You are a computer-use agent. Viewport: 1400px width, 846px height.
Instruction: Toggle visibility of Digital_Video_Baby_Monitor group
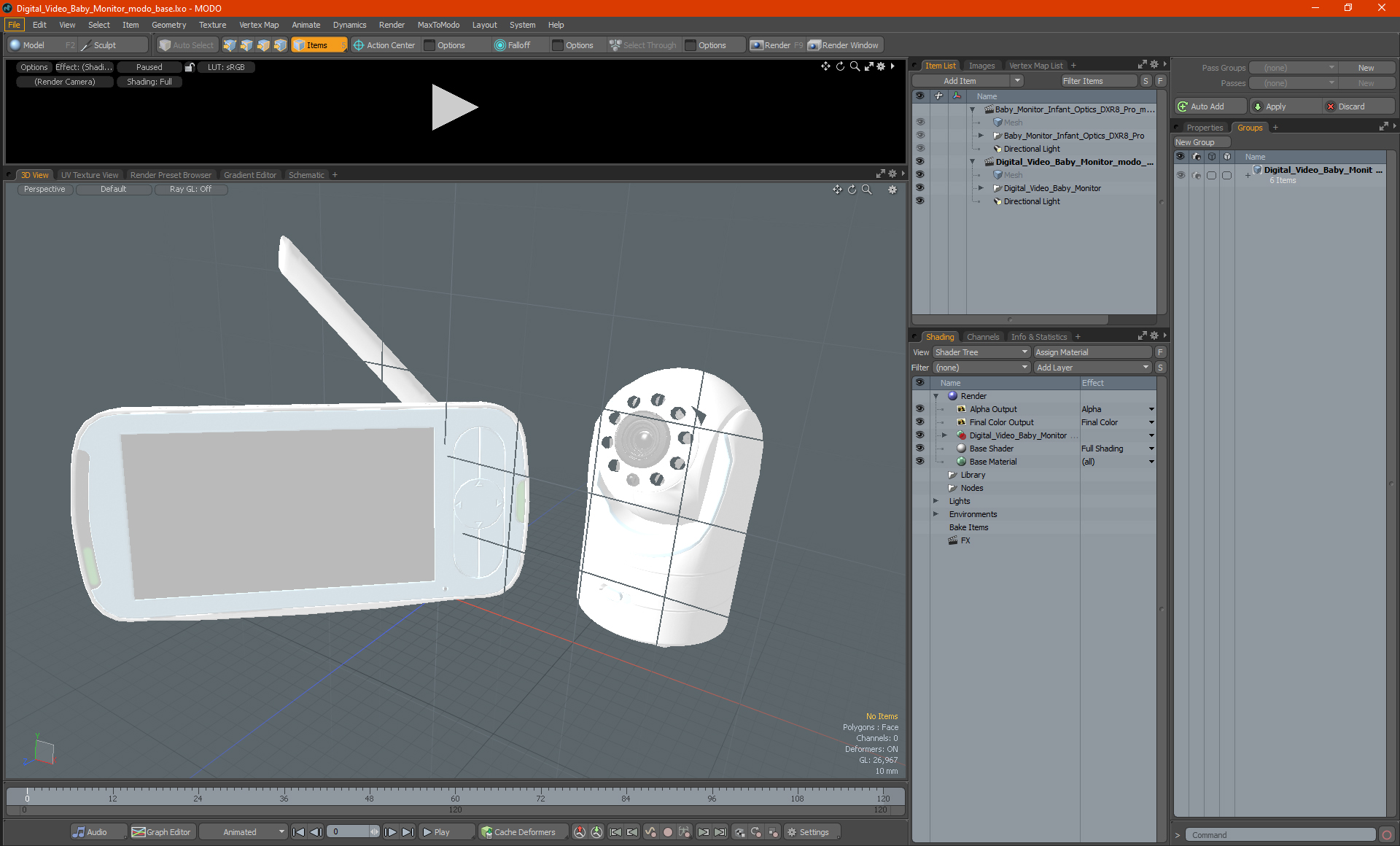click(1181, 175)
